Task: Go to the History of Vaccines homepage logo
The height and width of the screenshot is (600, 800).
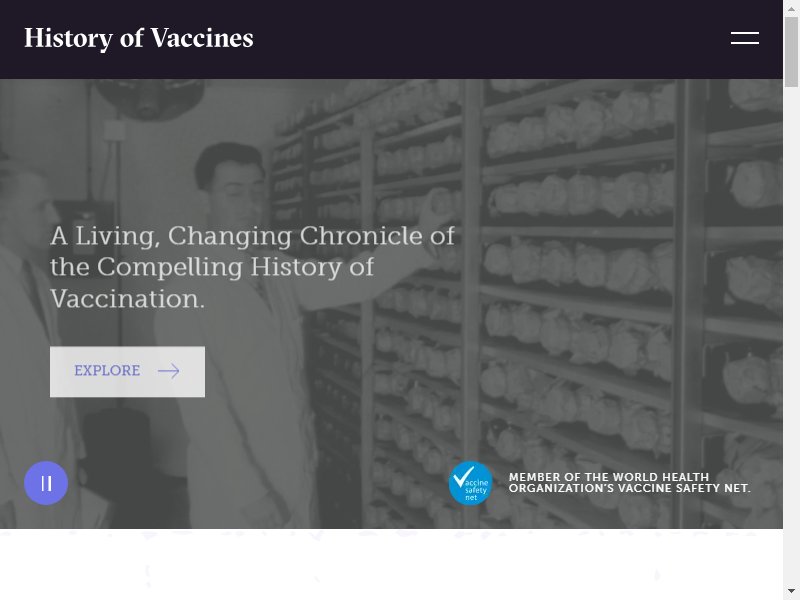Action: pos(139,38)
